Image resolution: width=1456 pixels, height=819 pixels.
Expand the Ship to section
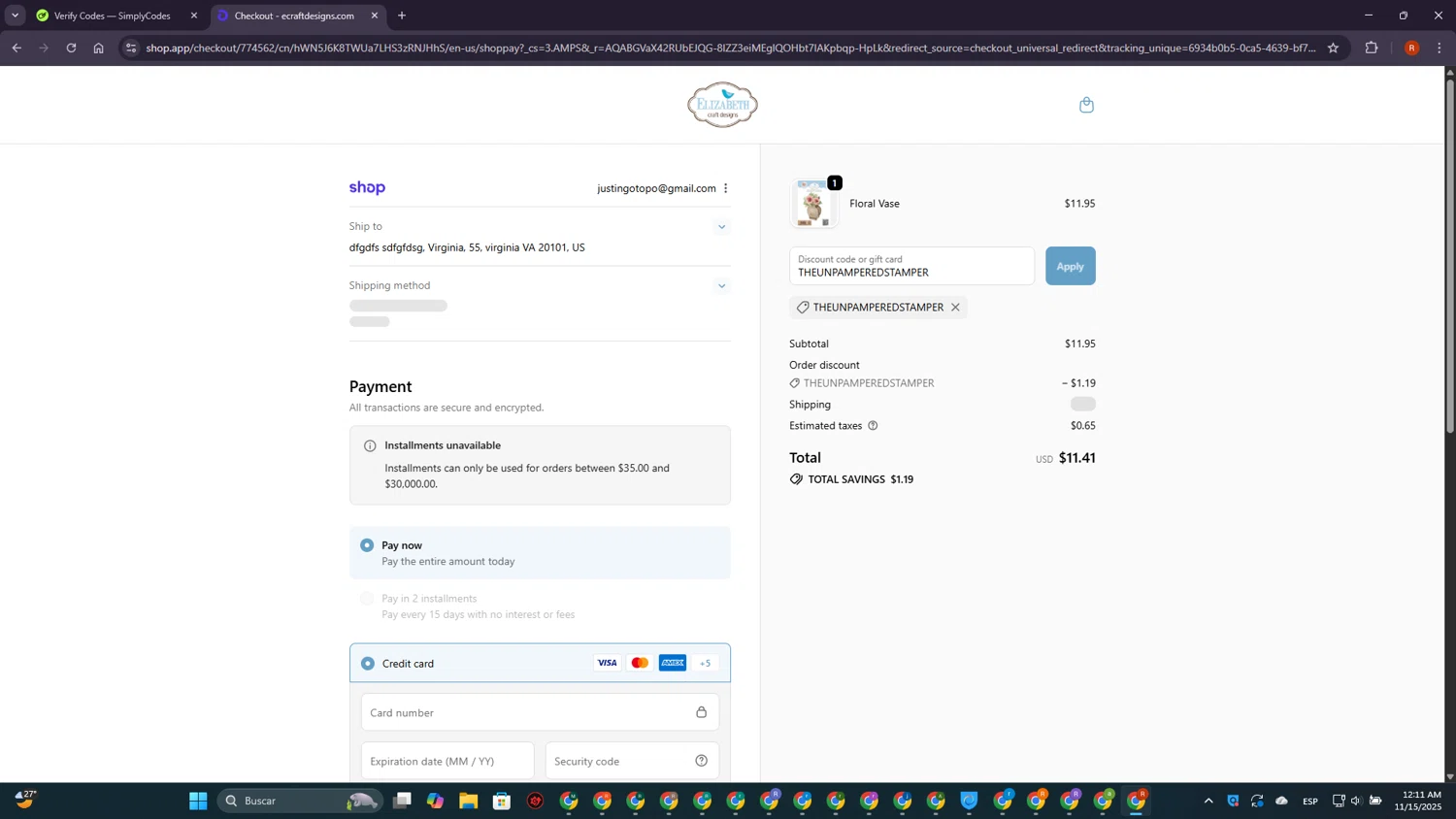click(721, 227)
